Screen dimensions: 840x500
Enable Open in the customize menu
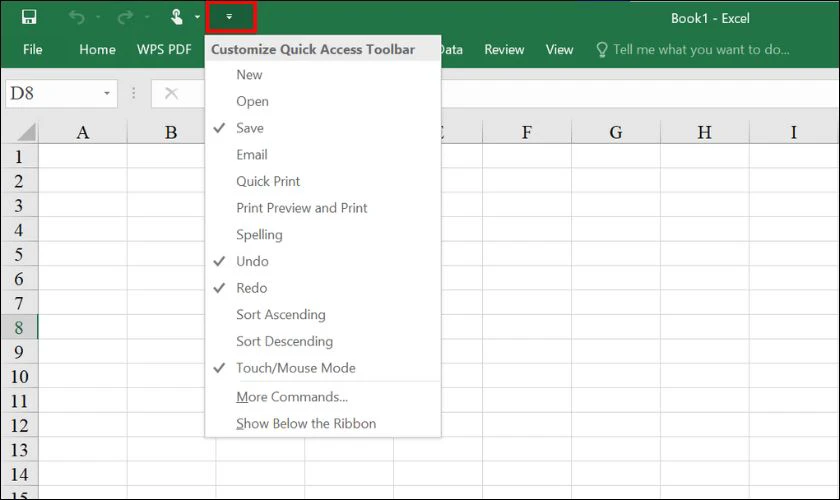pyautogui.click(x=323, y=101)
